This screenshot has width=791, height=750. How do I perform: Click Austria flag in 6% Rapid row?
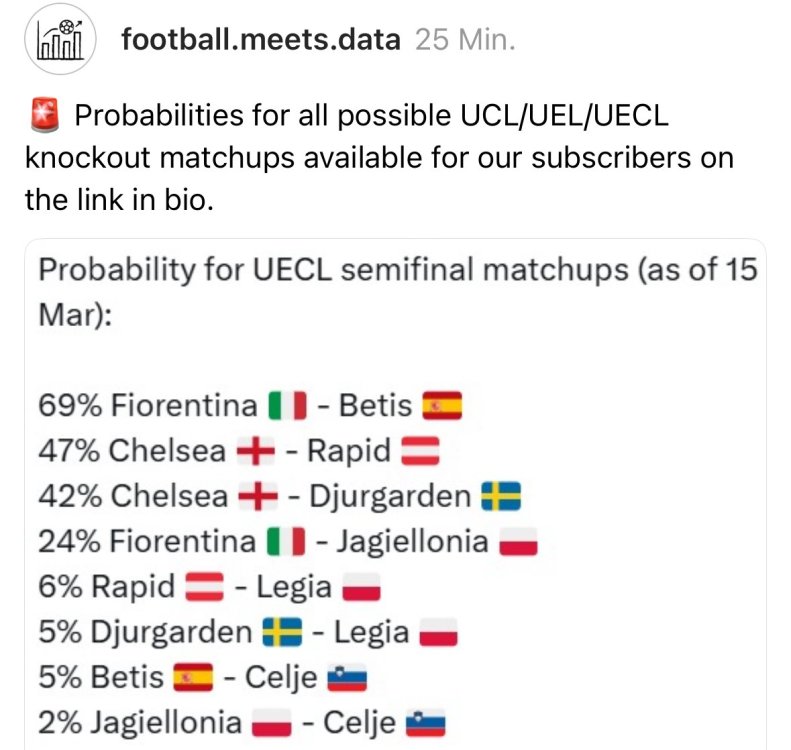[208, 588]
